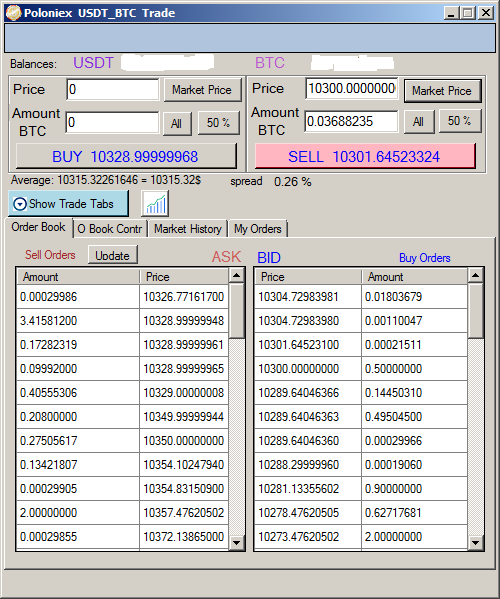Click the All button for sell amount
Viewport: 500px width, 599px height.
(419, 122)
